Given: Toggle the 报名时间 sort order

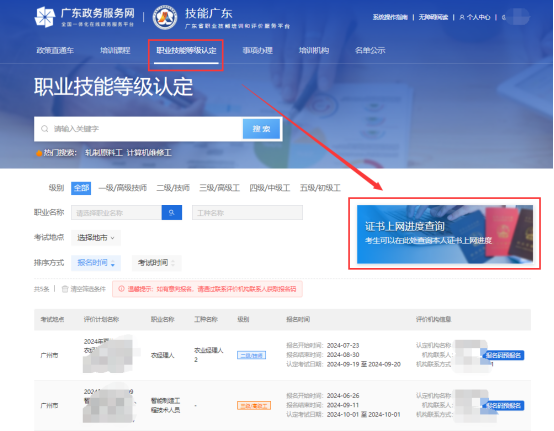Looking at the screenshot, I should click(x=96, y=263).
